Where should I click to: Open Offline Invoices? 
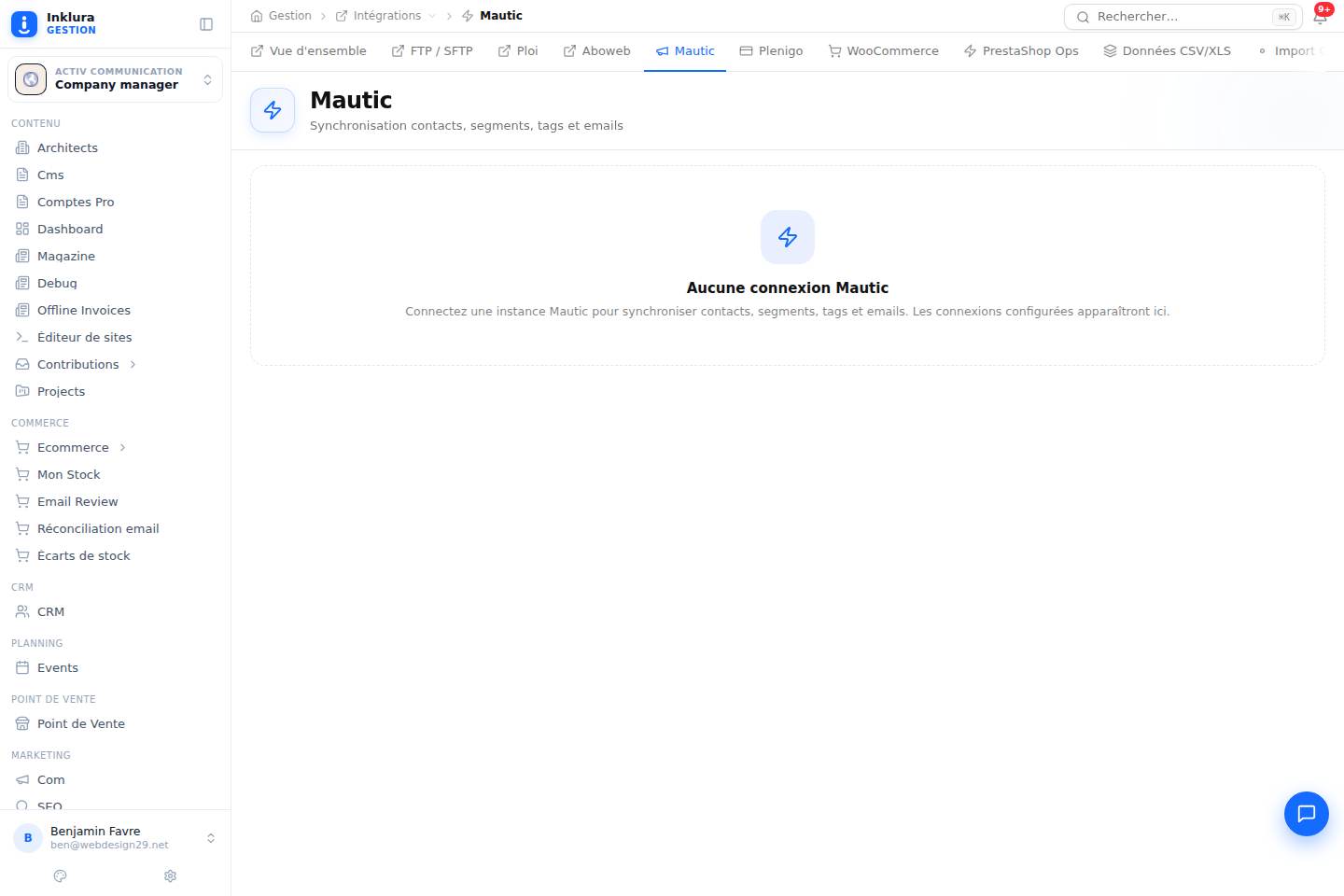116,310
